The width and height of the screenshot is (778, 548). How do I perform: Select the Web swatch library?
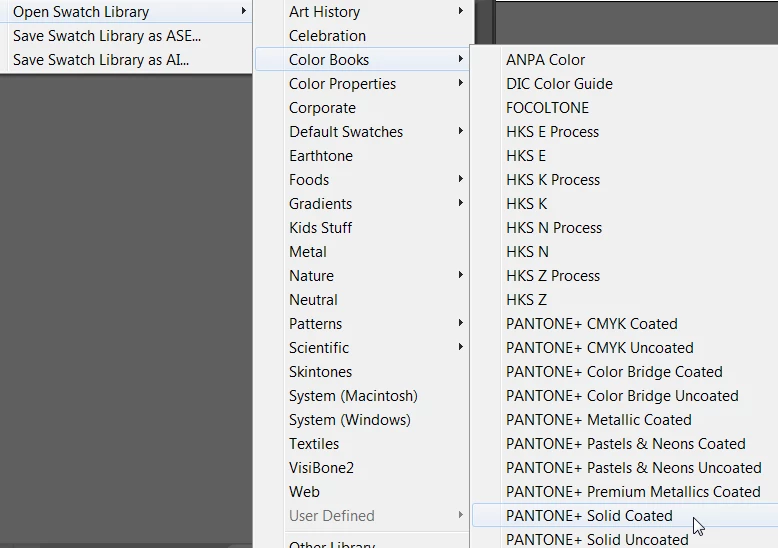362,491
